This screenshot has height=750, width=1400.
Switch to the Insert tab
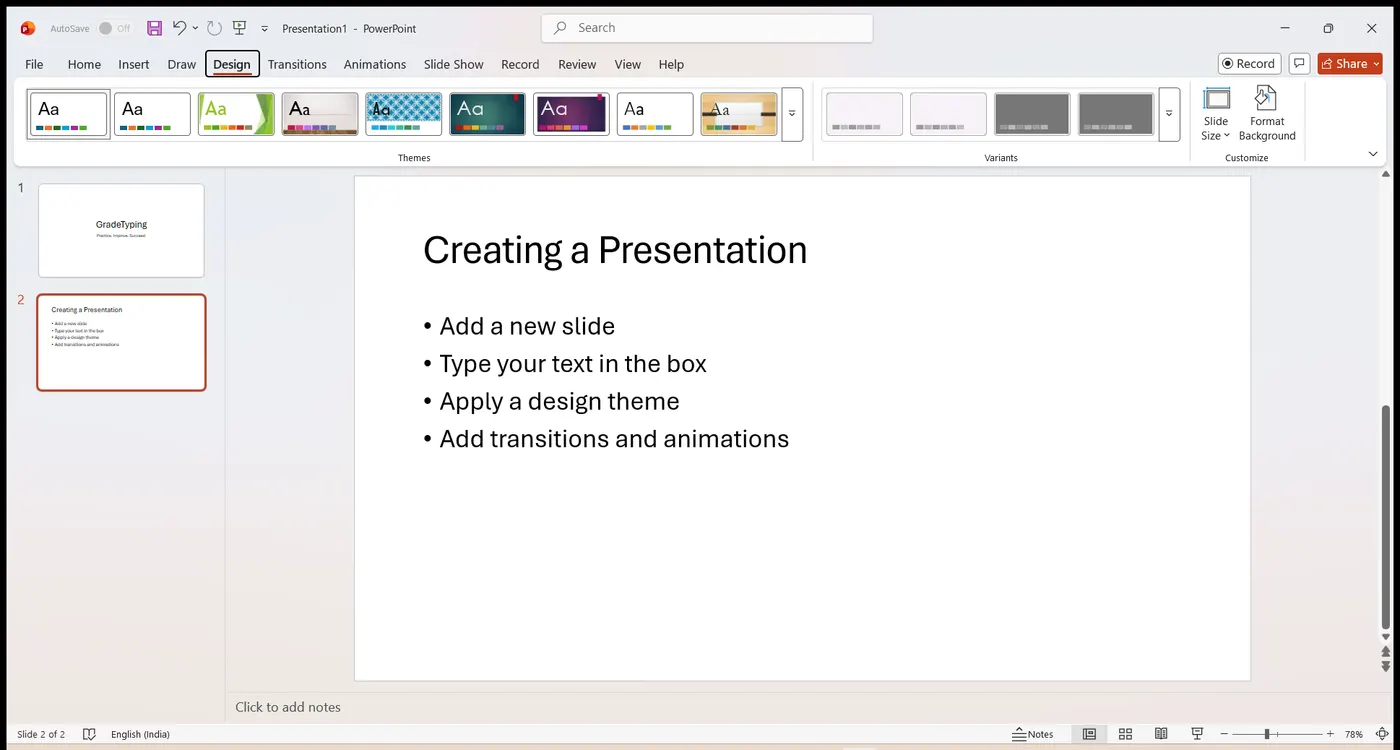pos(134,64)
